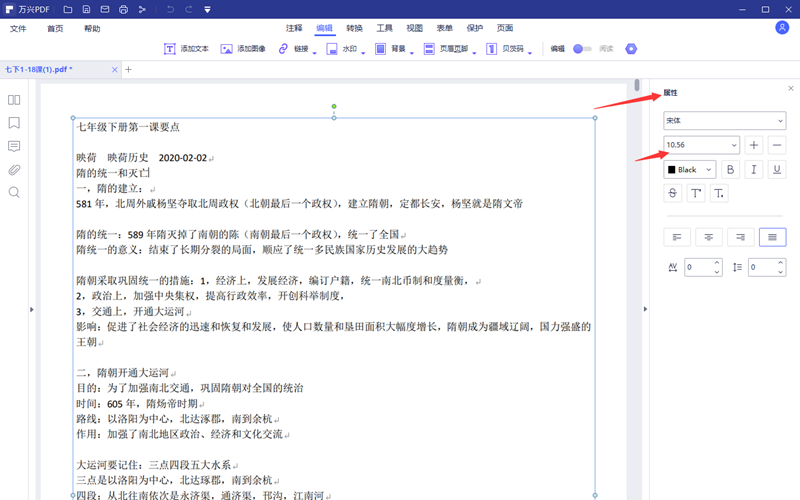Image resolution: width=800 pixels, height=500 pixels.
Task: Show page thumbnails panel
Action: pos(14,100)
